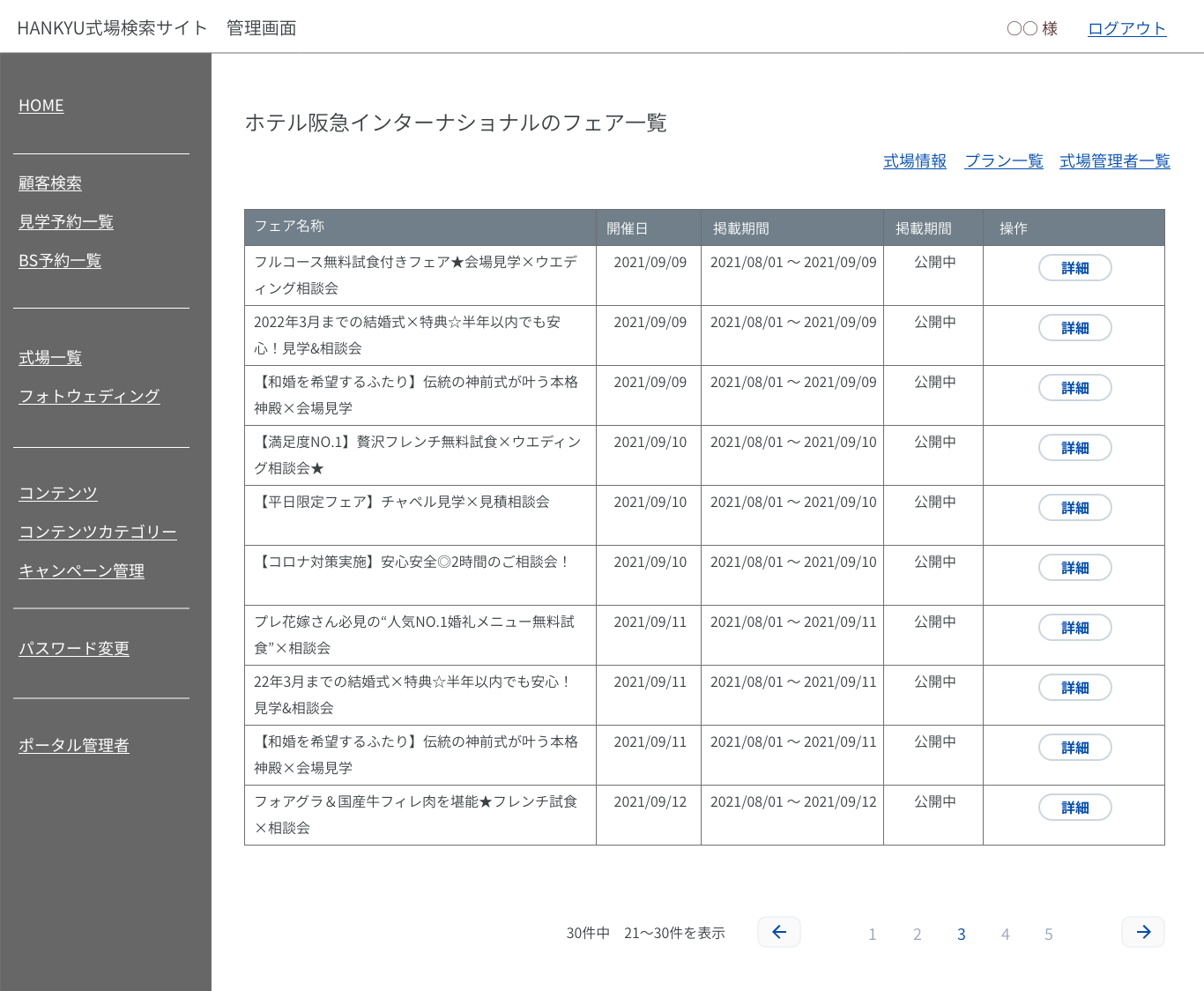The image size is (1204, 991).
Task: Go to page 1 in pagination
Action: pos(872,935)
